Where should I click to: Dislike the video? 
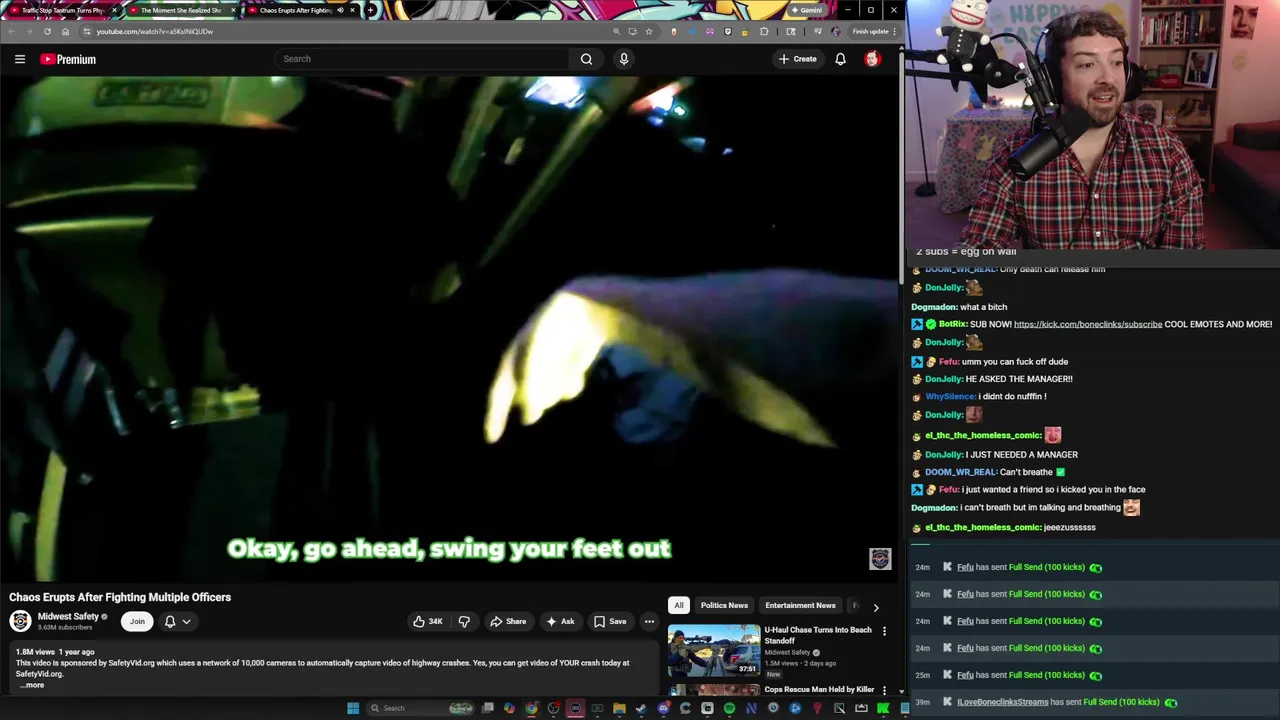464,621
